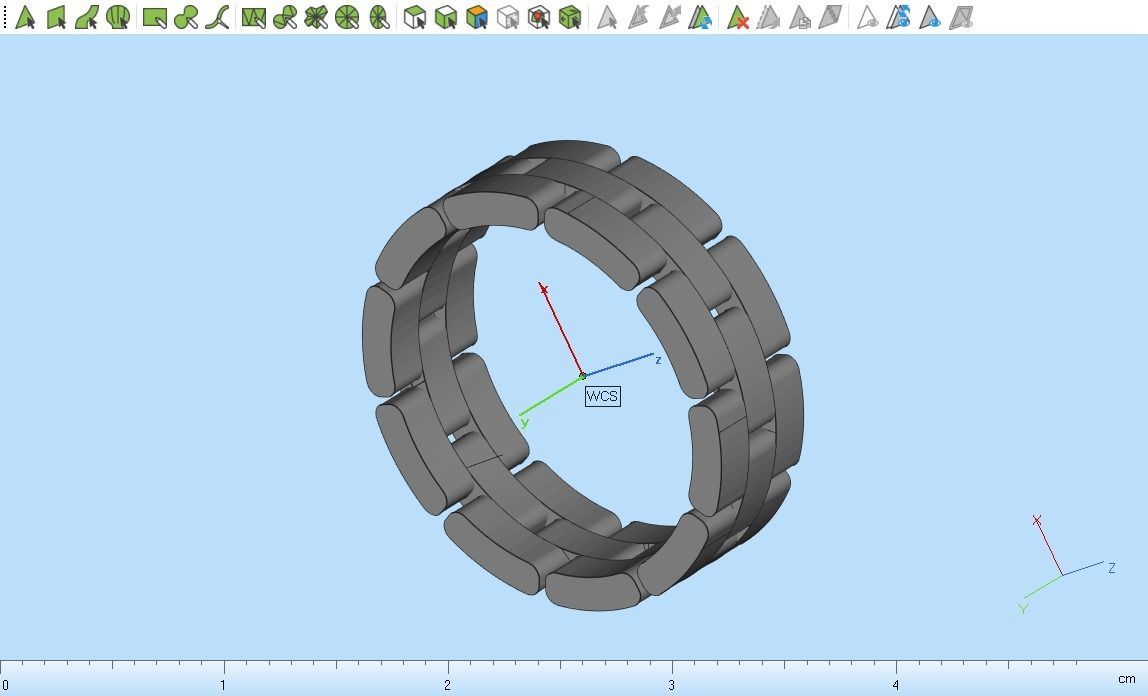The width and height of the screenshot is (1148, 696).
Task: Select the pick rounded-shell tool with cursor
Action: coord(118,17)
